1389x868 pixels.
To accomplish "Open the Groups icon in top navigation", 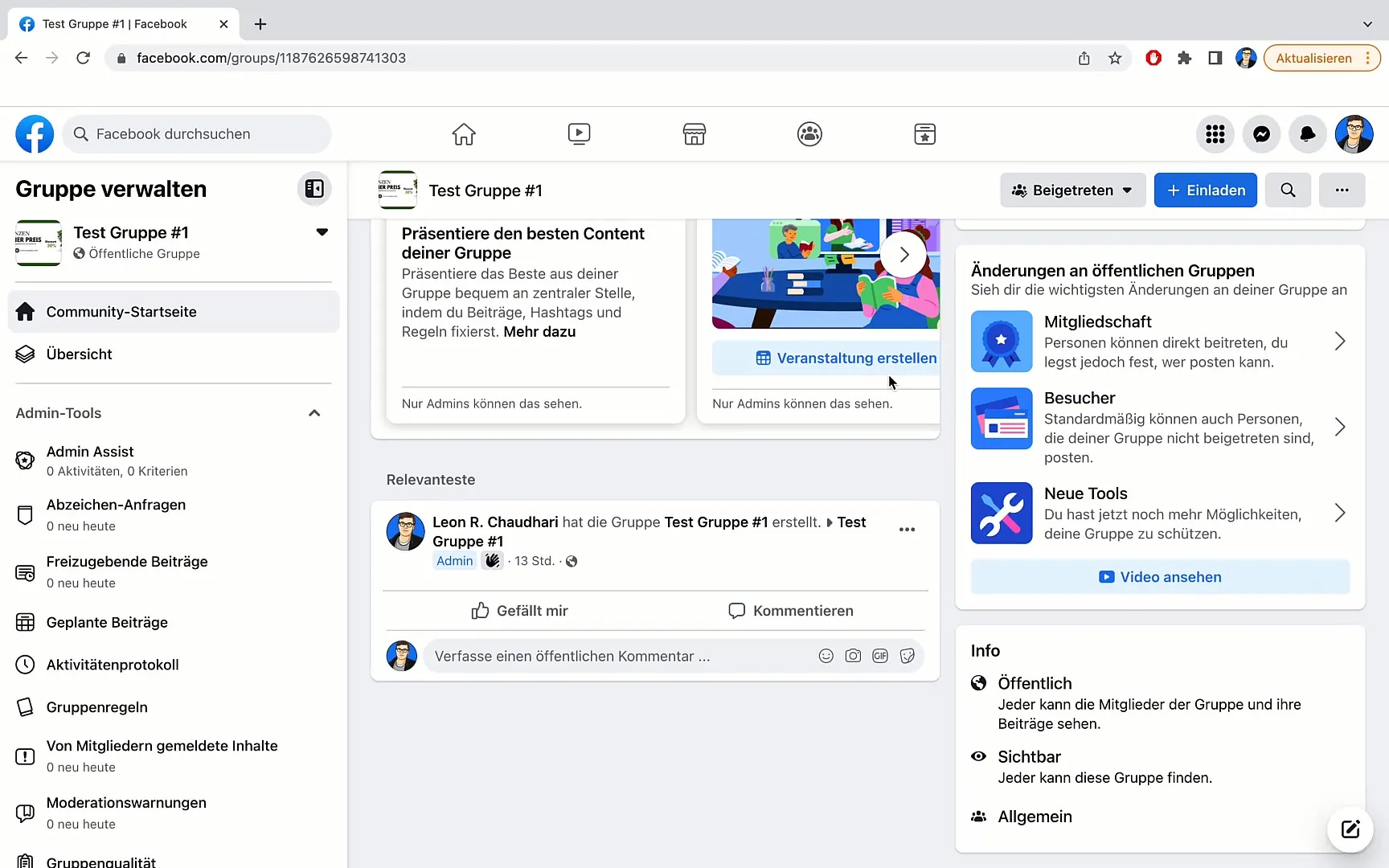I will pyautogui.click(x=809, y=134).
